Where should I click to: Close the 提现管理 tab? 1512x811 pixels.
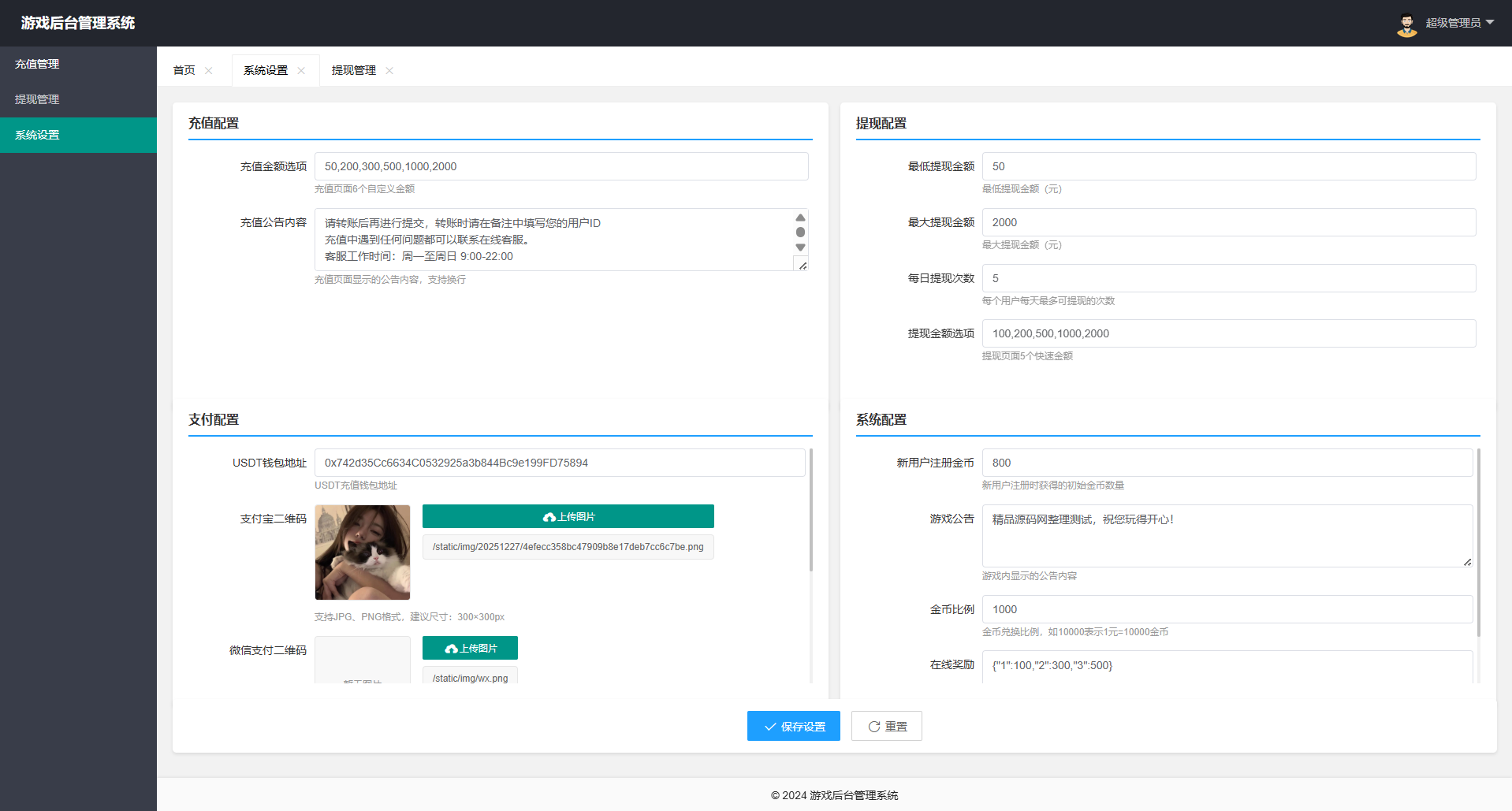(x=389, y=71)
